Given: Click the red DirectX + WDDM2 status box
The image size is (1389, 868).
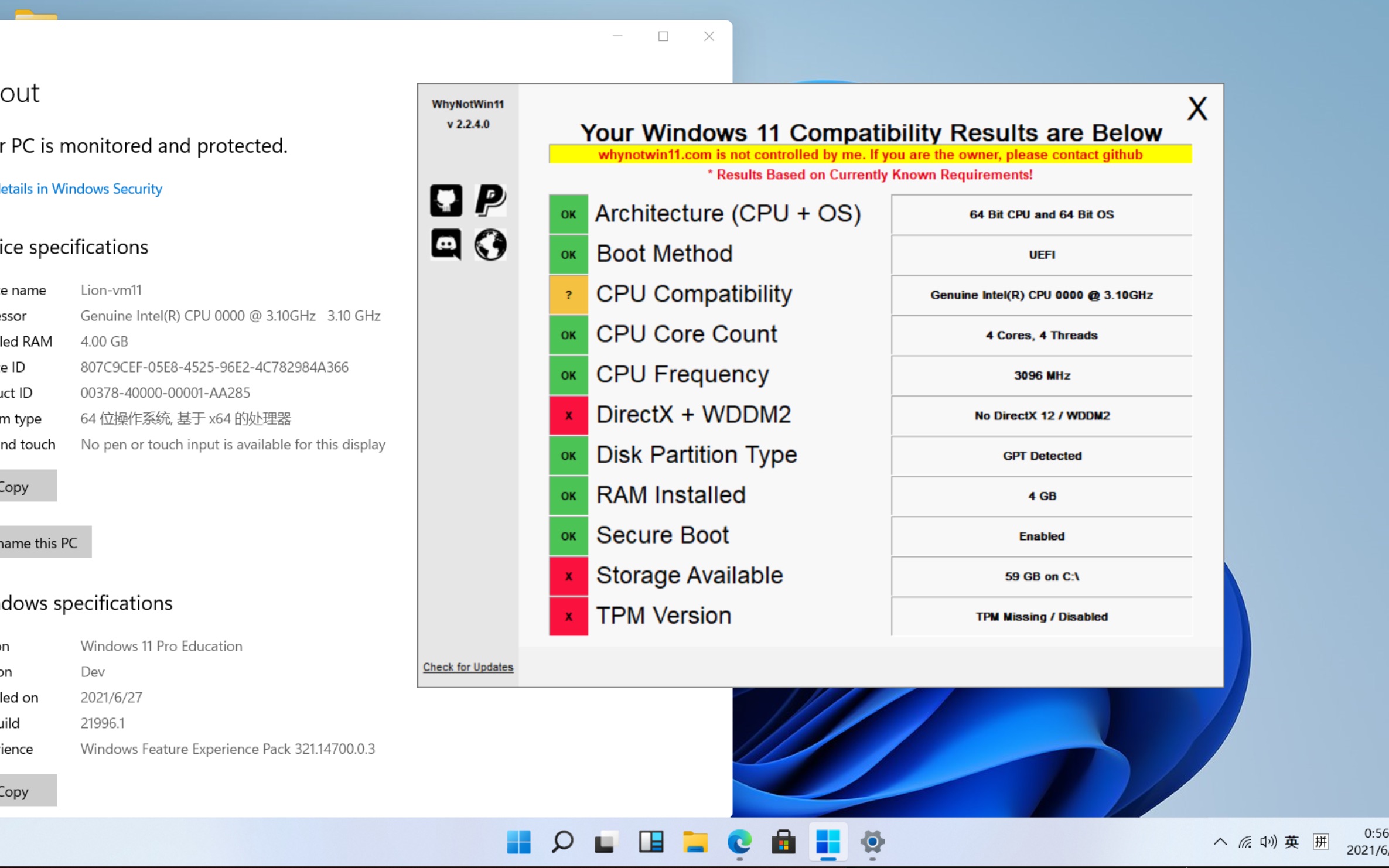Looking at the screenshot, I should coord(568,415).
